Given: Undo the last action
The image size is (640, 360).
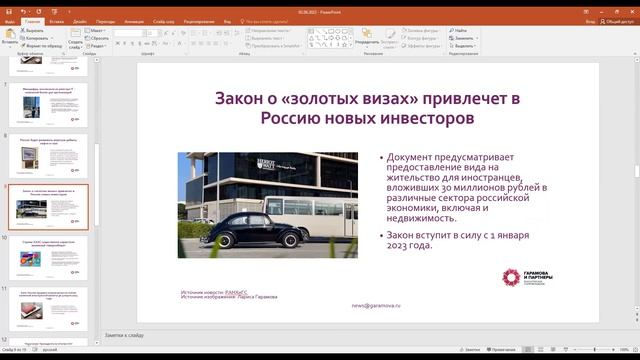Looking at the screenshot, I should pos(23,12).
